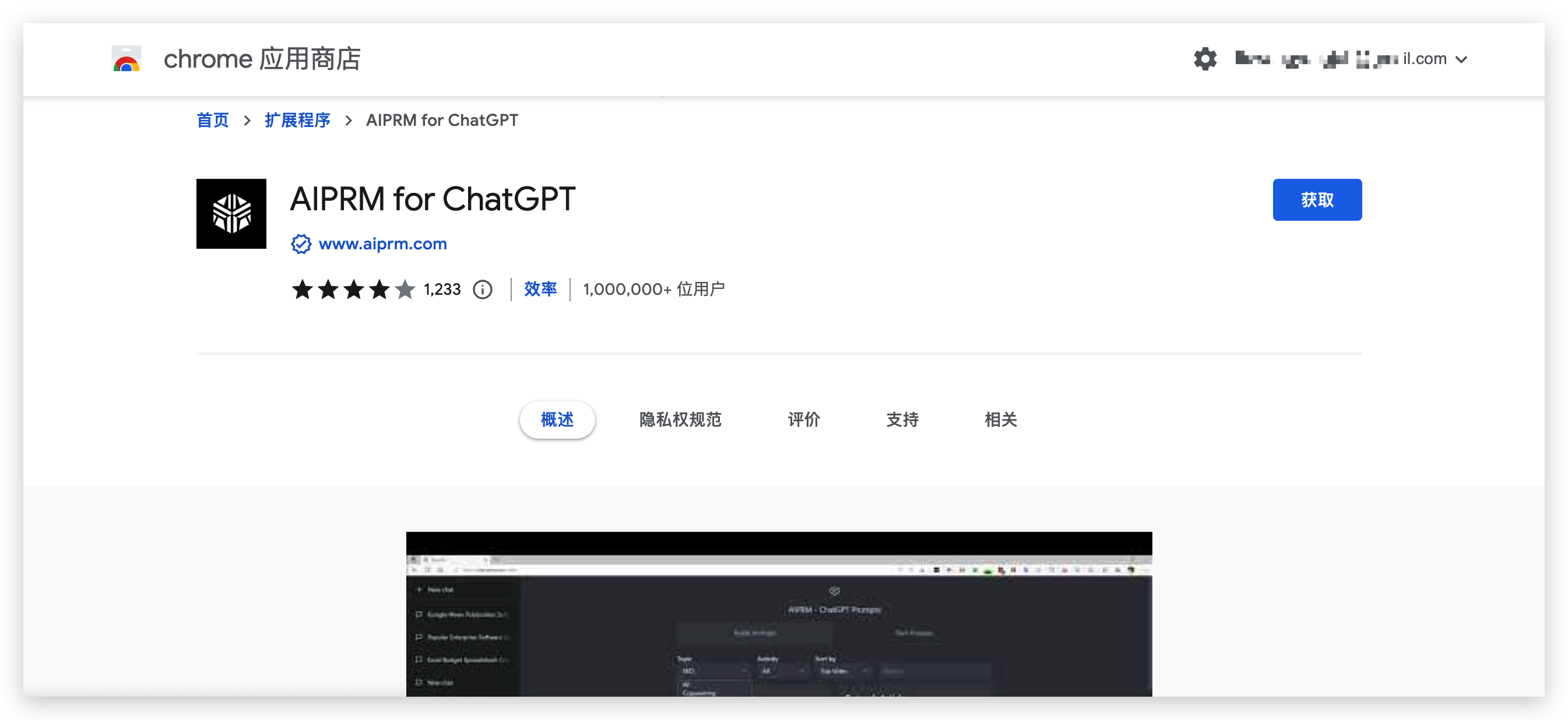Open the 评价 tab
The height and width of the screenshot is (720, 1568).
coord(804,419)
